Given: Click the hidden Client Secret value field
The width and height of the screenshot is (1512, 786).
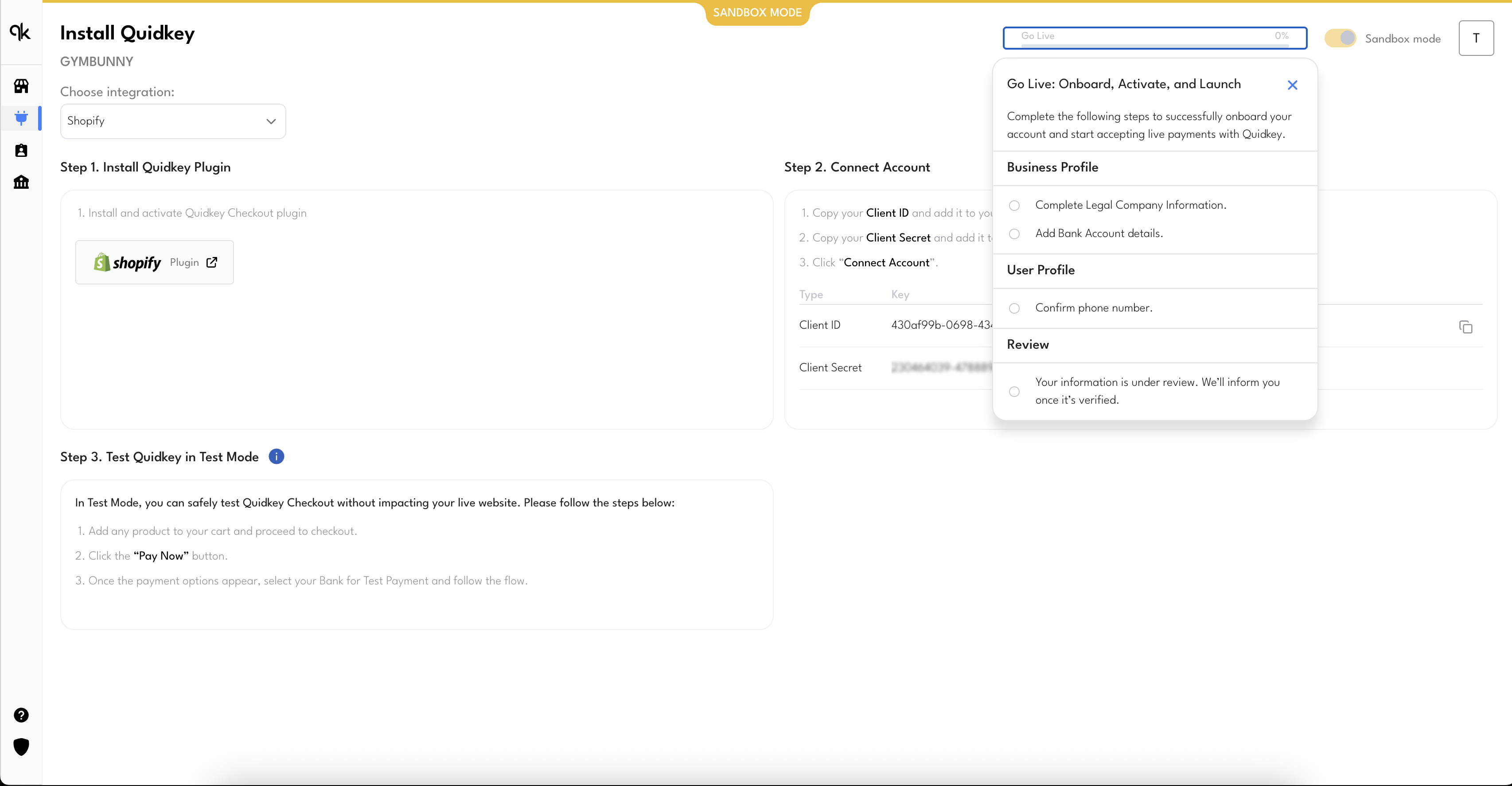Looking at the screenshot, I should [x=940, y=367].
